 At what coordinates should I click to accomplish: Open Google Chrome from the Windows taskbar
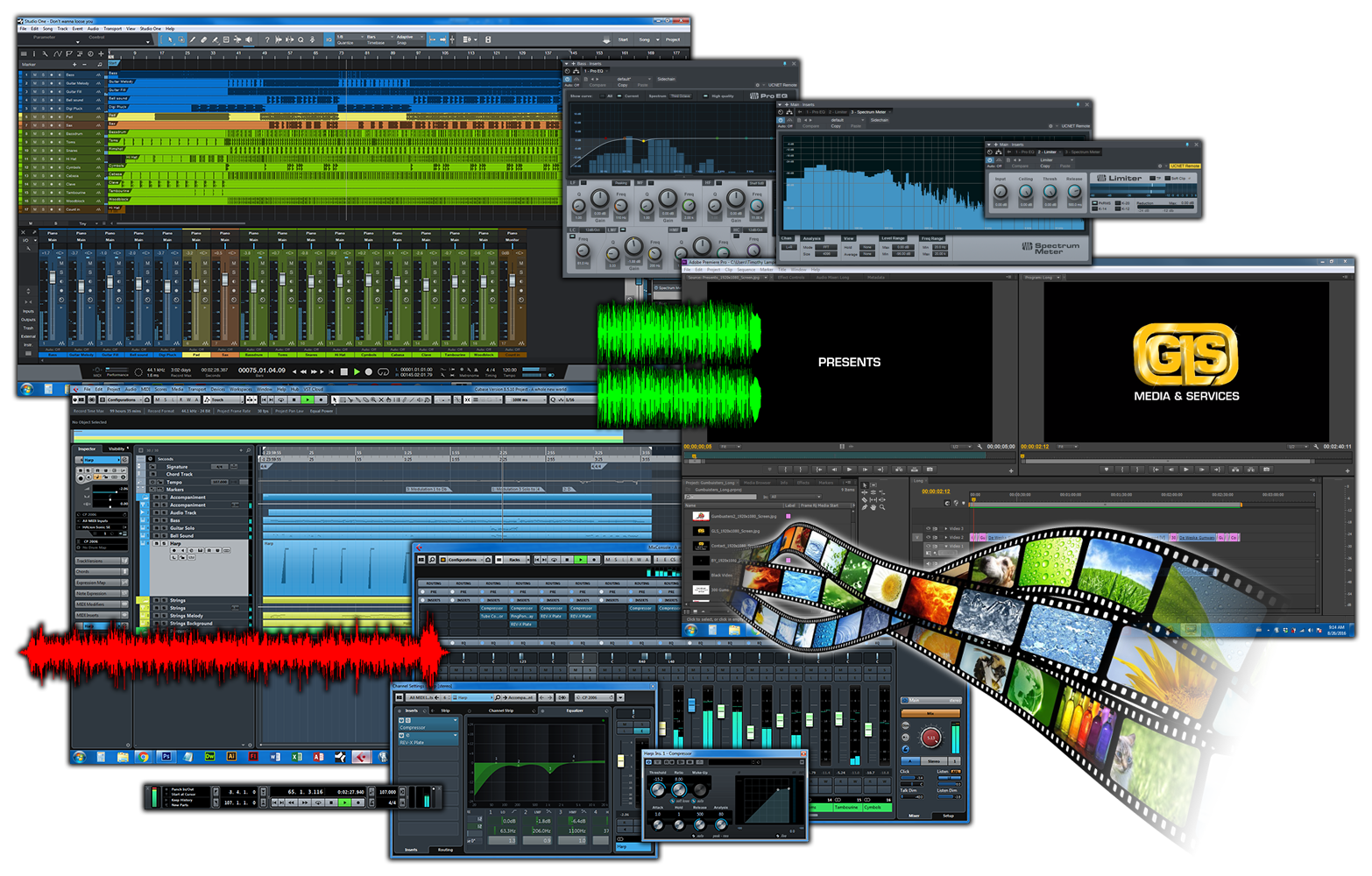143,756
